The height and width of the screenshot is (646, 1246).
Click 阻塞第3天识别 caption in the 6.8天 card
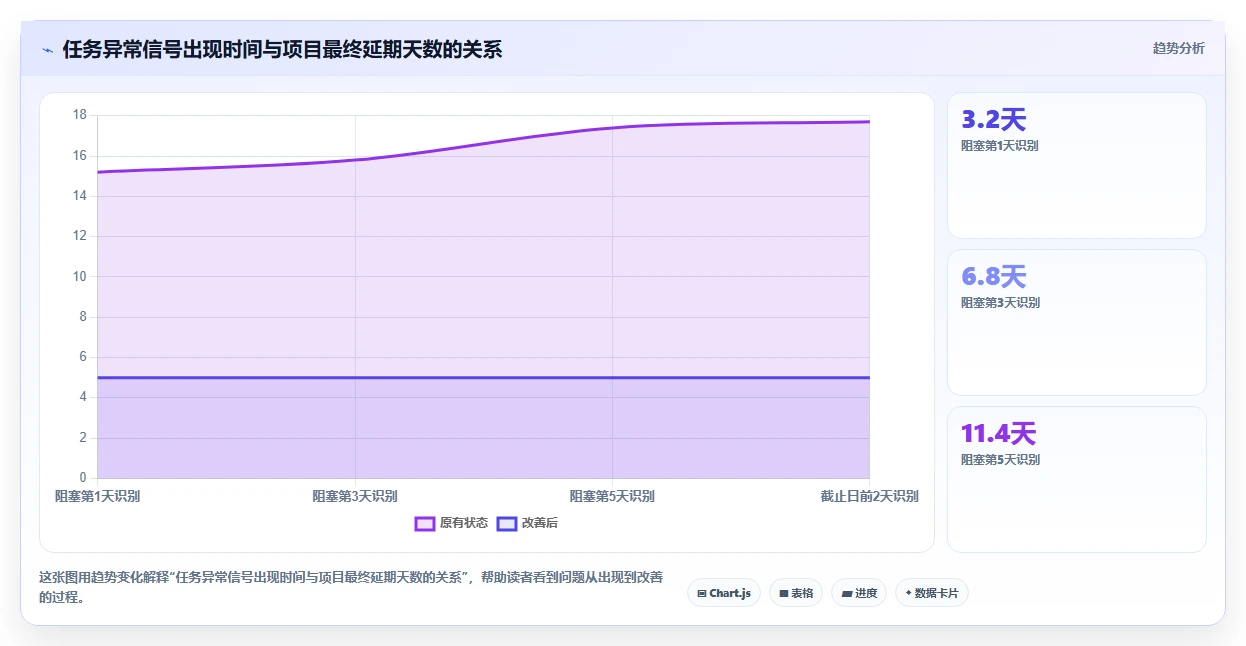[x=1000, y=302]
